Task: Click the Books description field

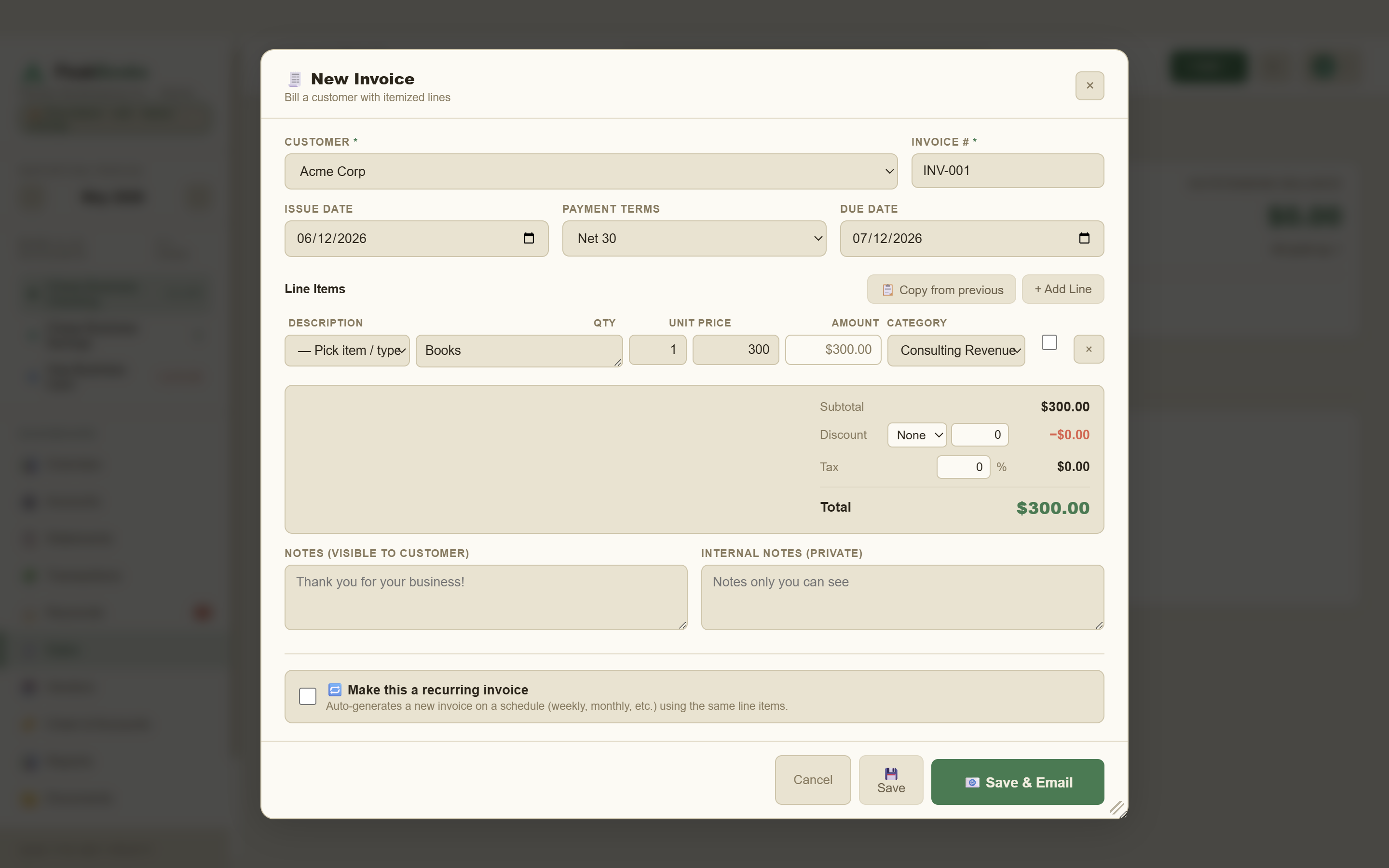Action: (519, 351)
